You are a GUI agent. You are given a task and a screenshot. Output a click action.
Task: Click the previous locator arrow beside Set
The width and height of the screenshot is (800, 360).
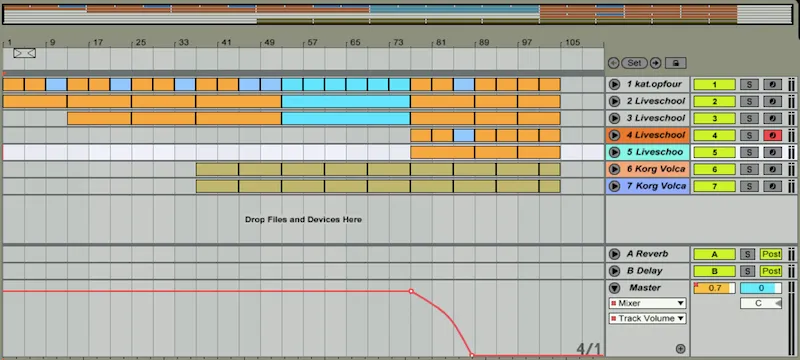613,63
